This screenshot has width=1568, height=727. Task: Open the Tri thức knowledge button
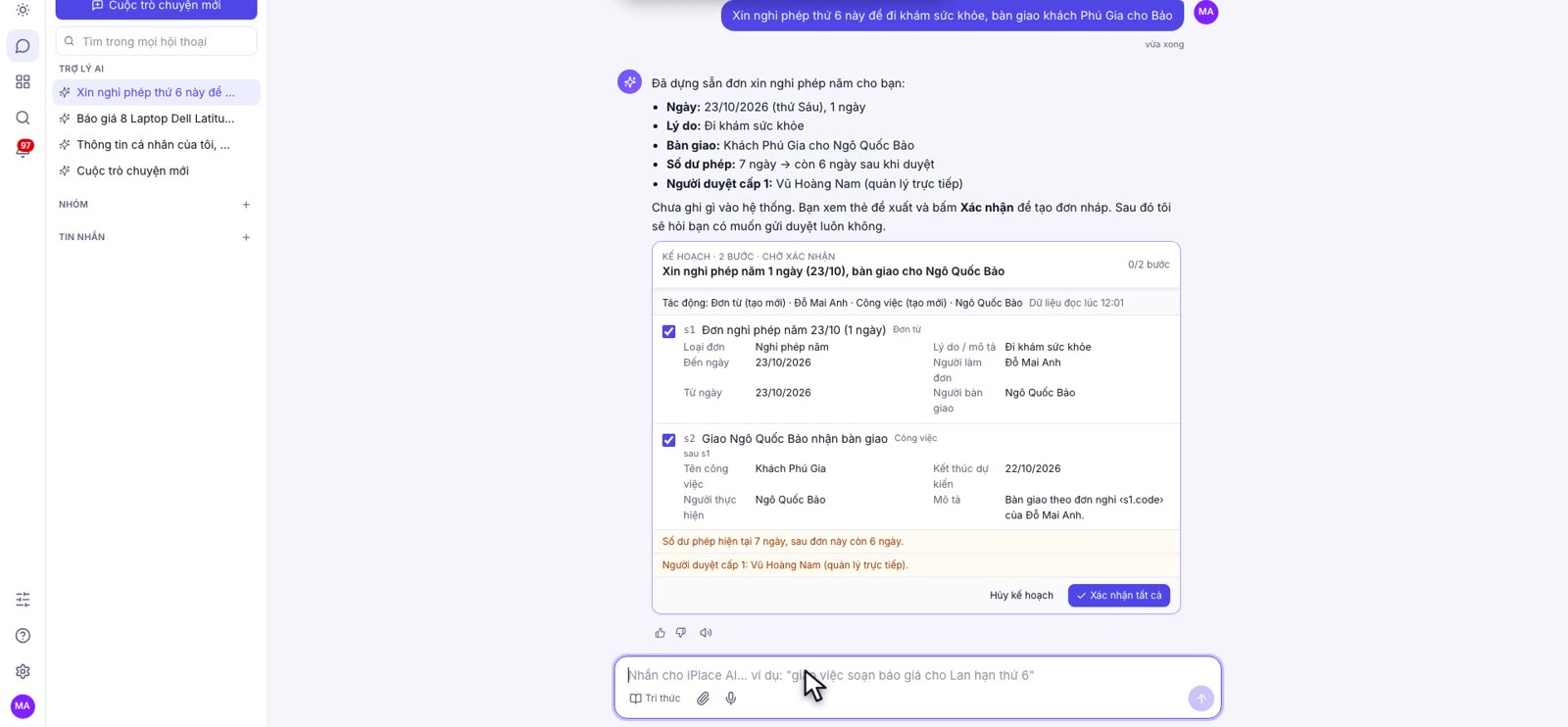pos(655,699)
